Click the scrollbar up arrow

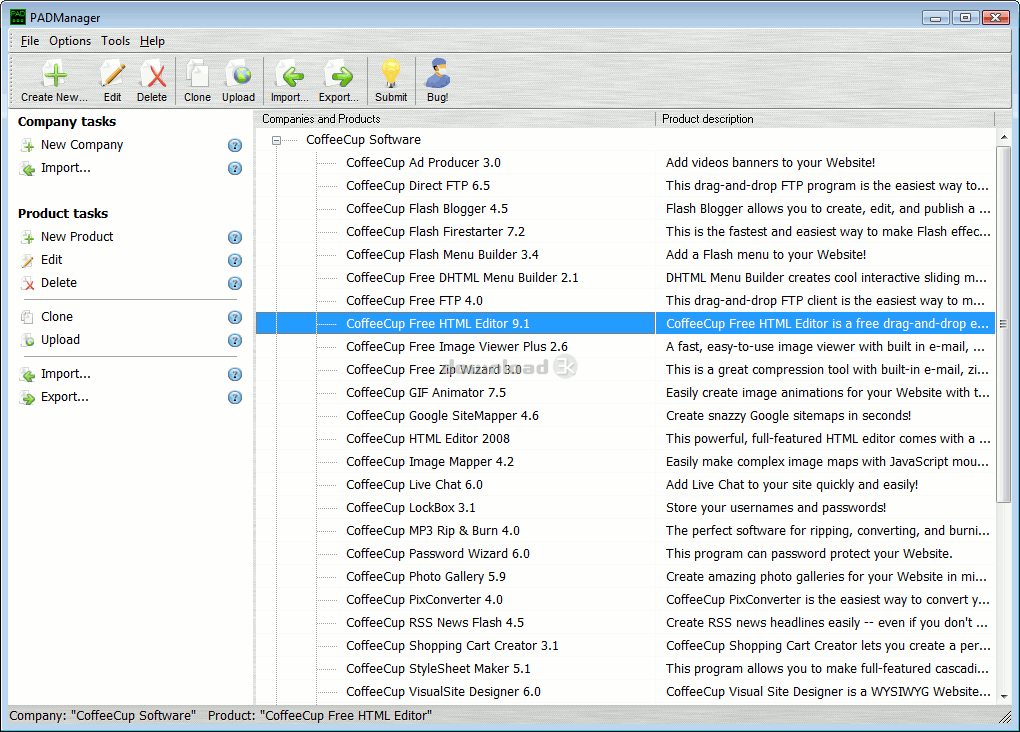(x=1004, y=137)
